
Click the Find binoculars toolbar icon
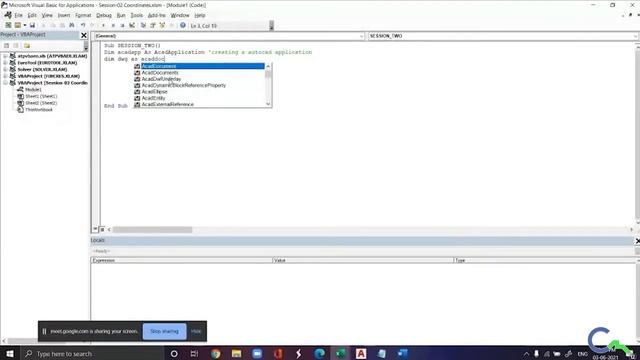72,25
